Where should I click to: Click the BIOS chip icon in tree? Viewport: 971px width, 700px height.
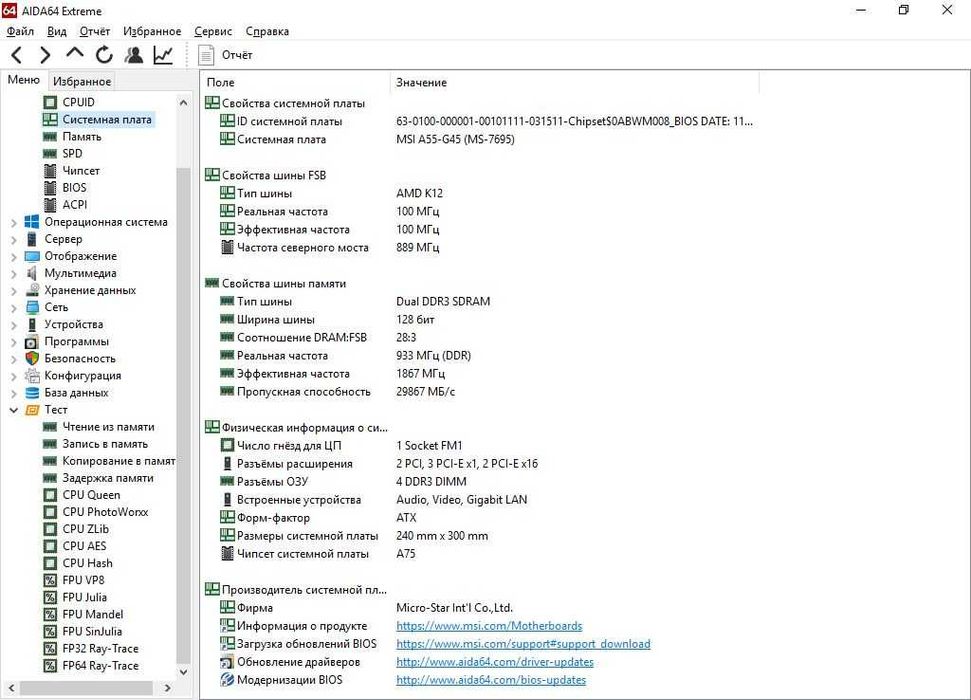[x=50, y=188]
